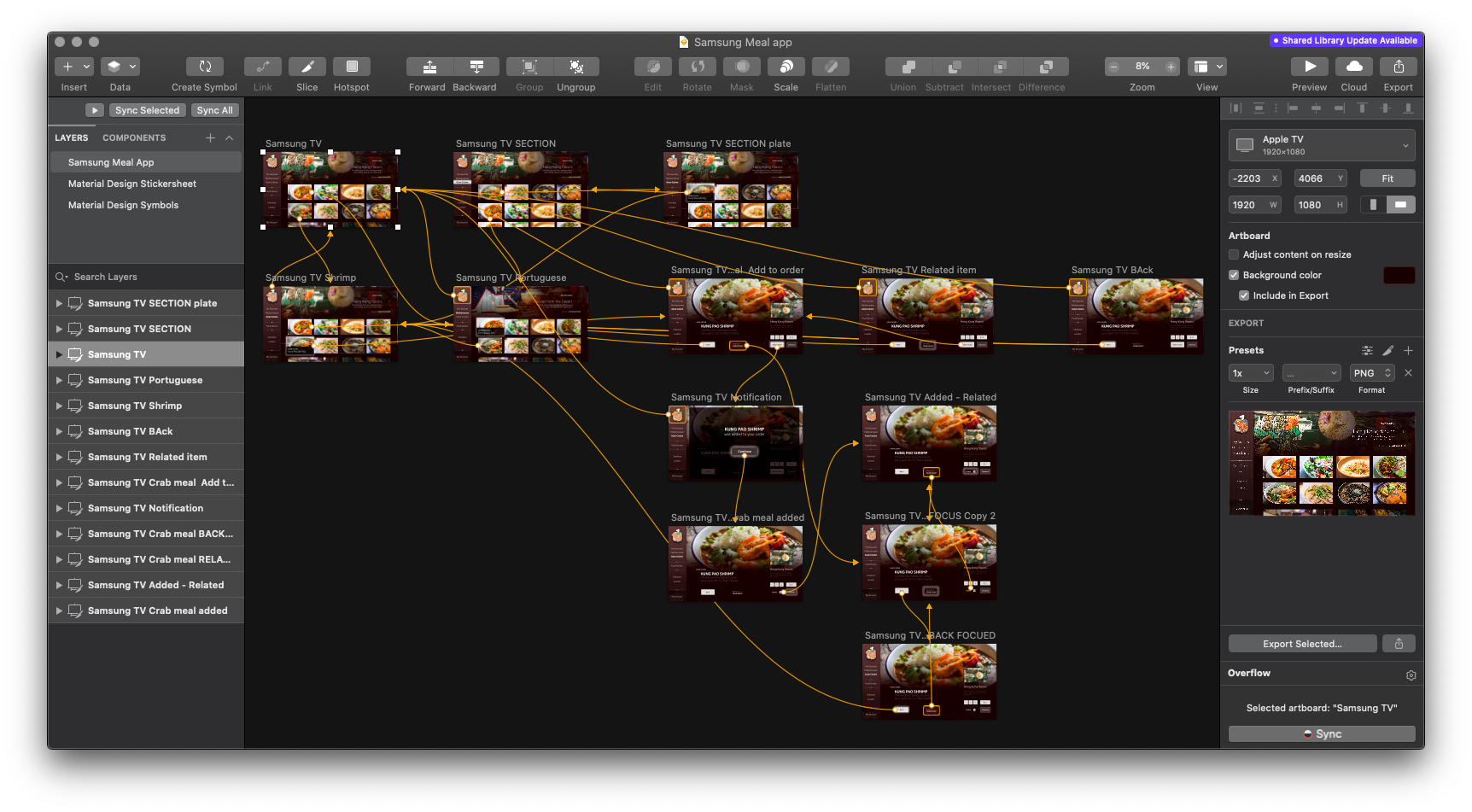The width and height of the screenshot is (1472, 812).
Task: Open the View options dropdown
Action: [1208, 67]
